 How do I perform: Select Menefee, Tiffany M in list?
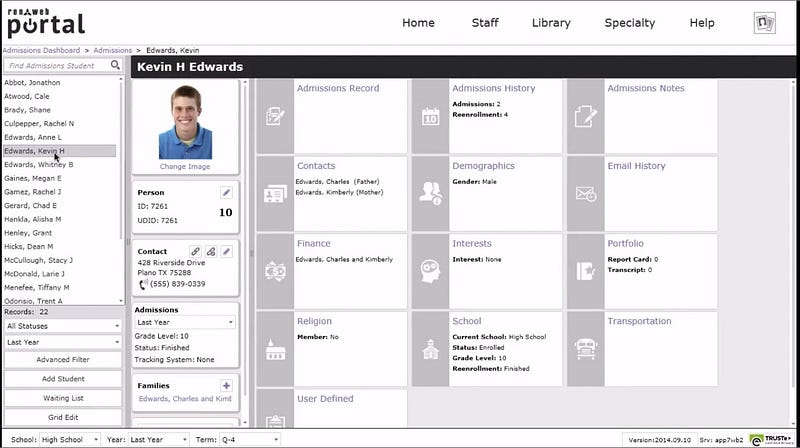(x=37, y=288)
